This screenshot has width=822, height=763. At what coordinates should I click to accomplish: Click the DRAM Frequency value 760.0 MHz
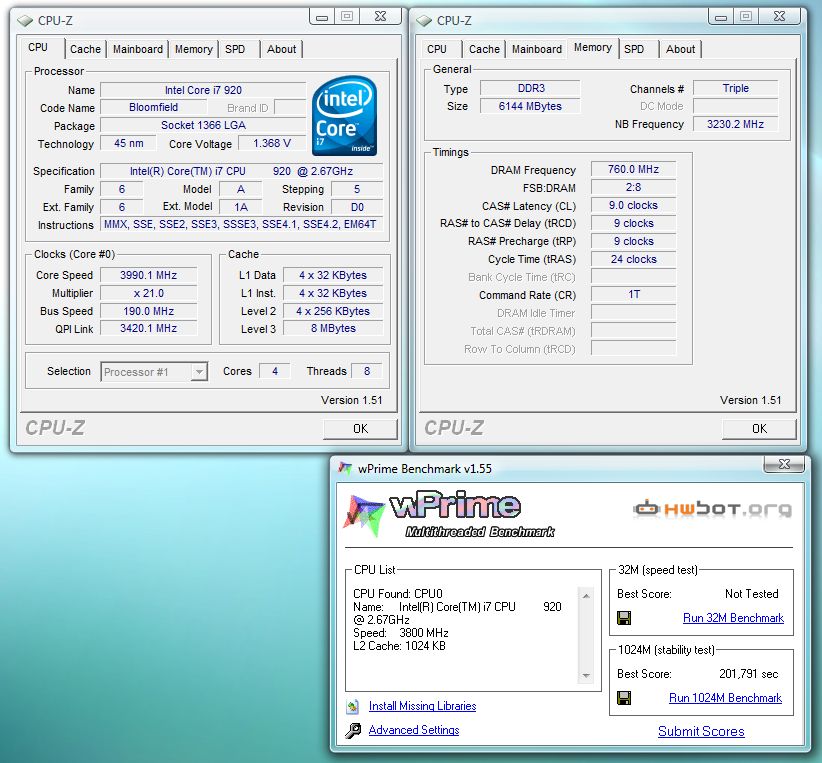click(x=633, y=169)
